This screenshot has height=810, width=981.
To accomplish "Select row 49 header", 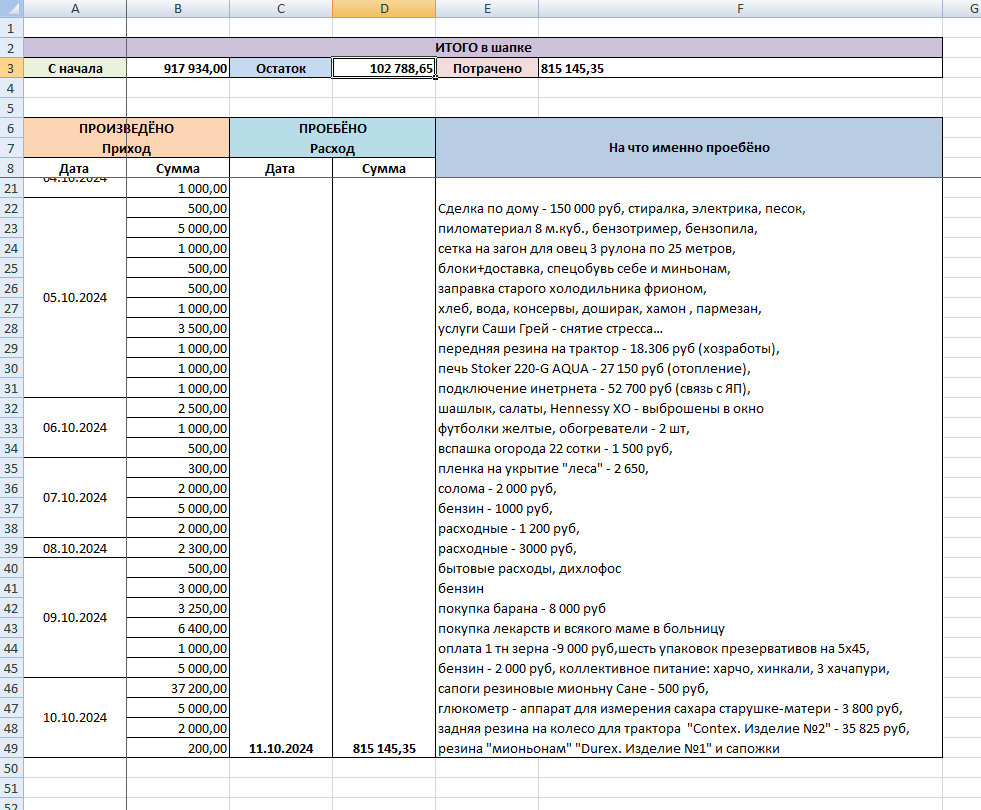I will pos(11,748).
